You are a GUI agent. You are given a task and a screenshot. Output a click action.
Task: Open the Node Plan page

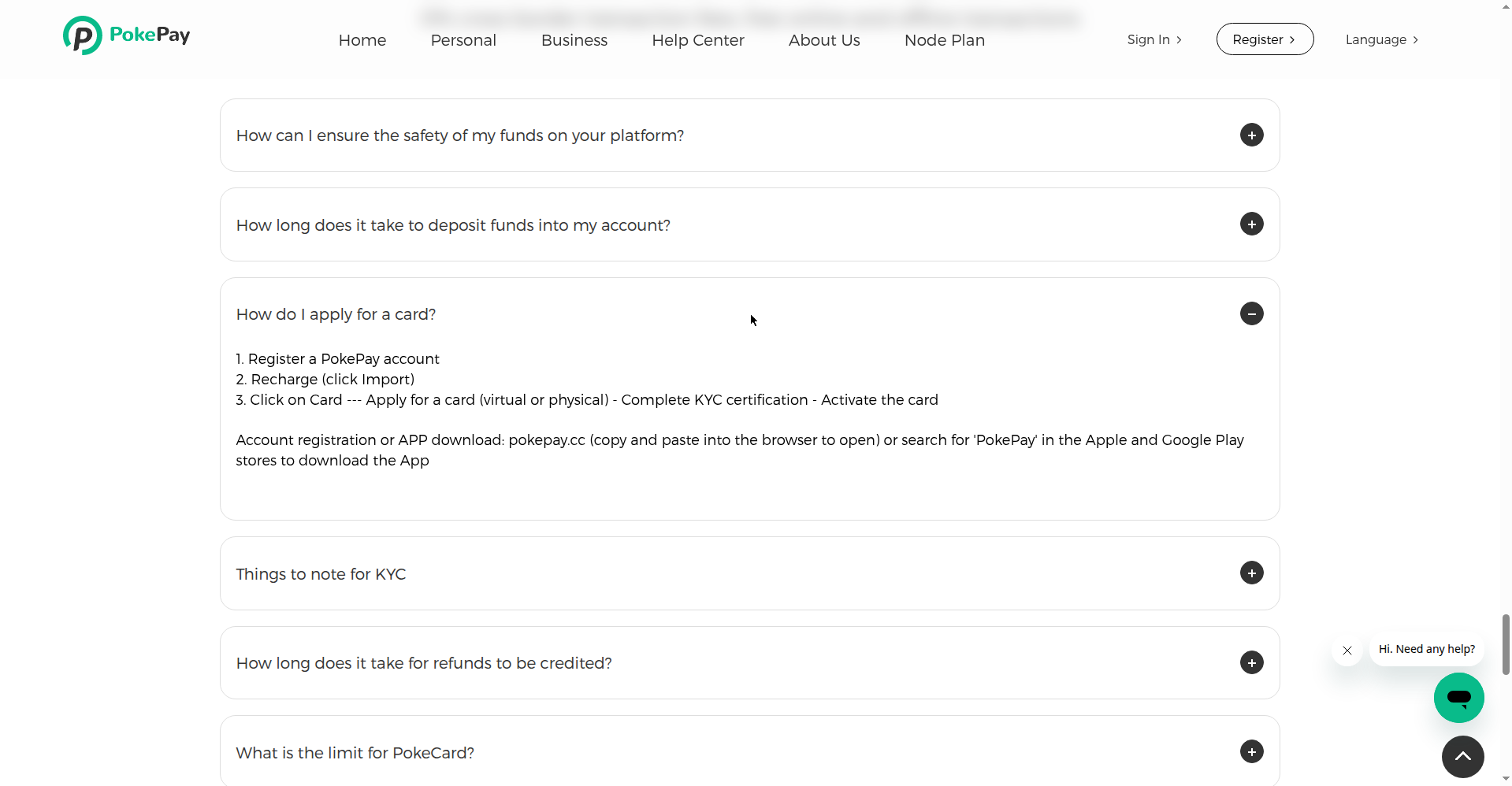click(x=945, y=40)
